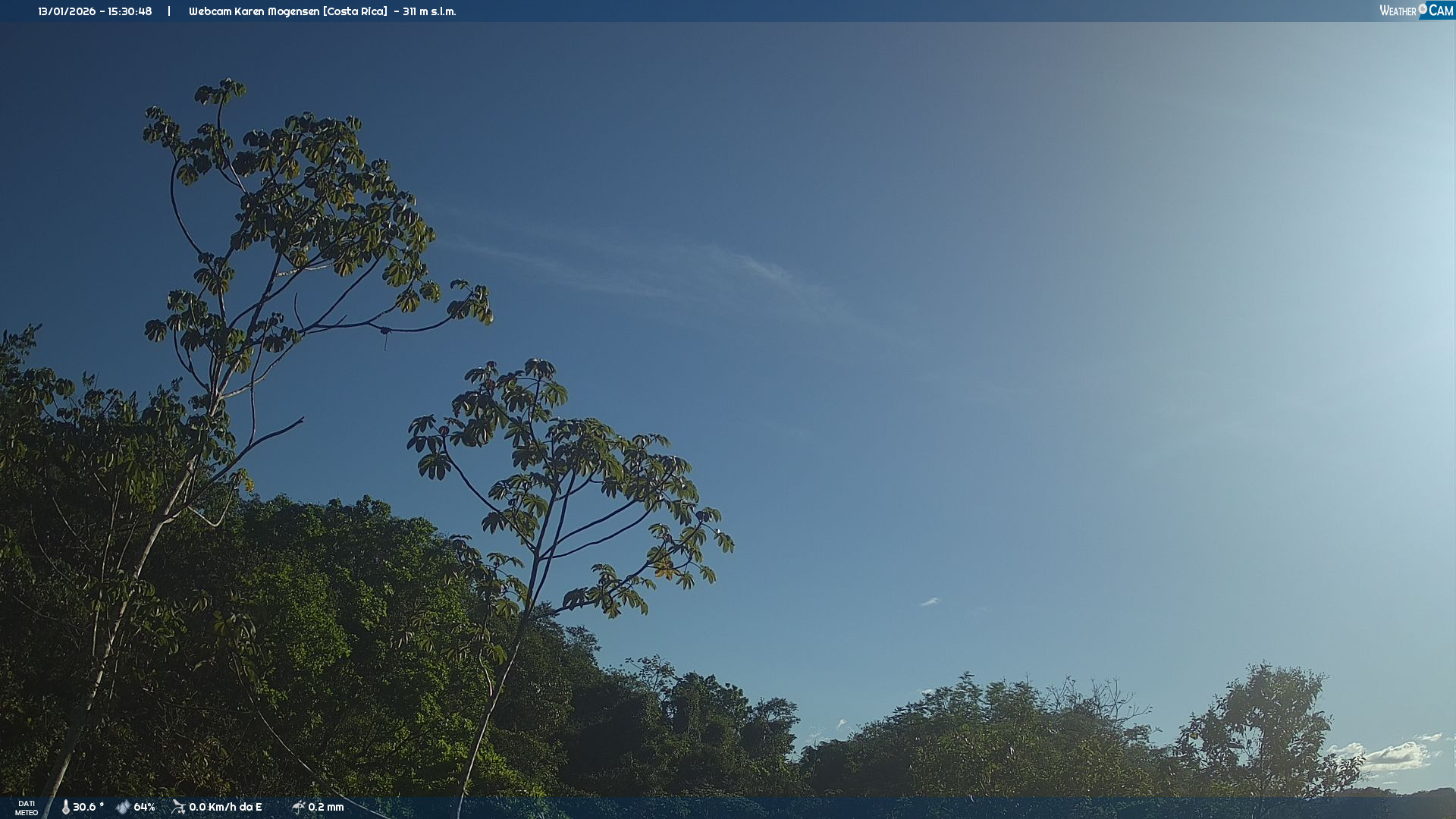Viewport: 1456px width, 819px height.
Task: Click the rain umbrella precipitation icon
Action: tap(298, 807)
